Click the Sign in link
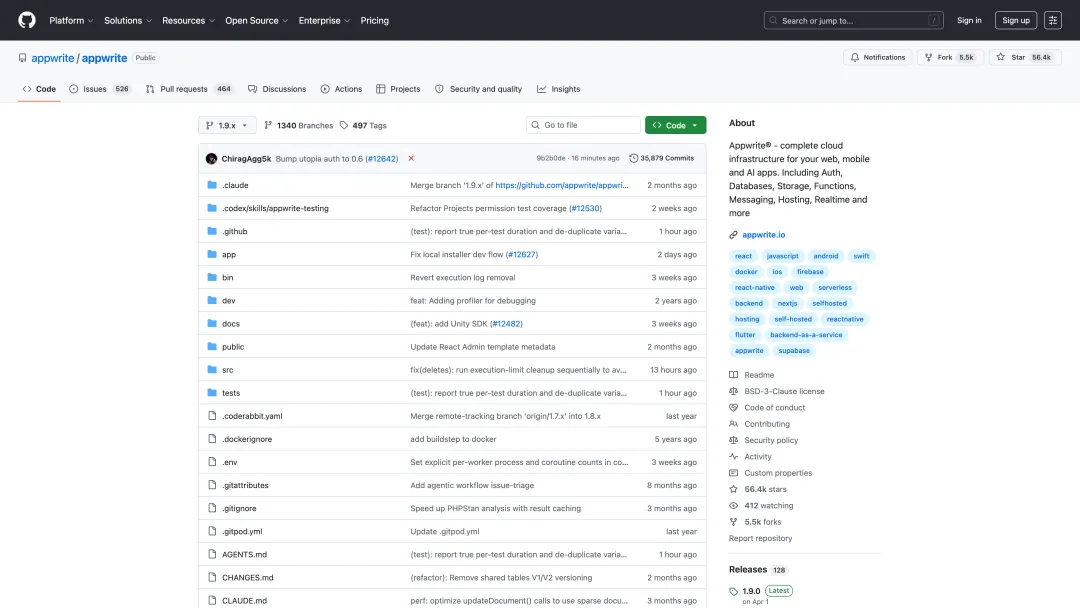 pos(969,21)
